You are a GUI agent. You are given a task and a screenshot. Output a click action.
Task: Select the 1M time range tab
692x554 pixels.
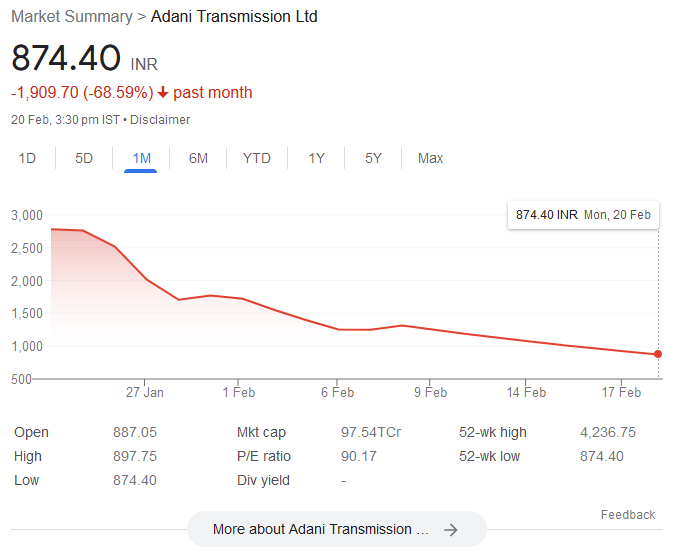point(141,158)
